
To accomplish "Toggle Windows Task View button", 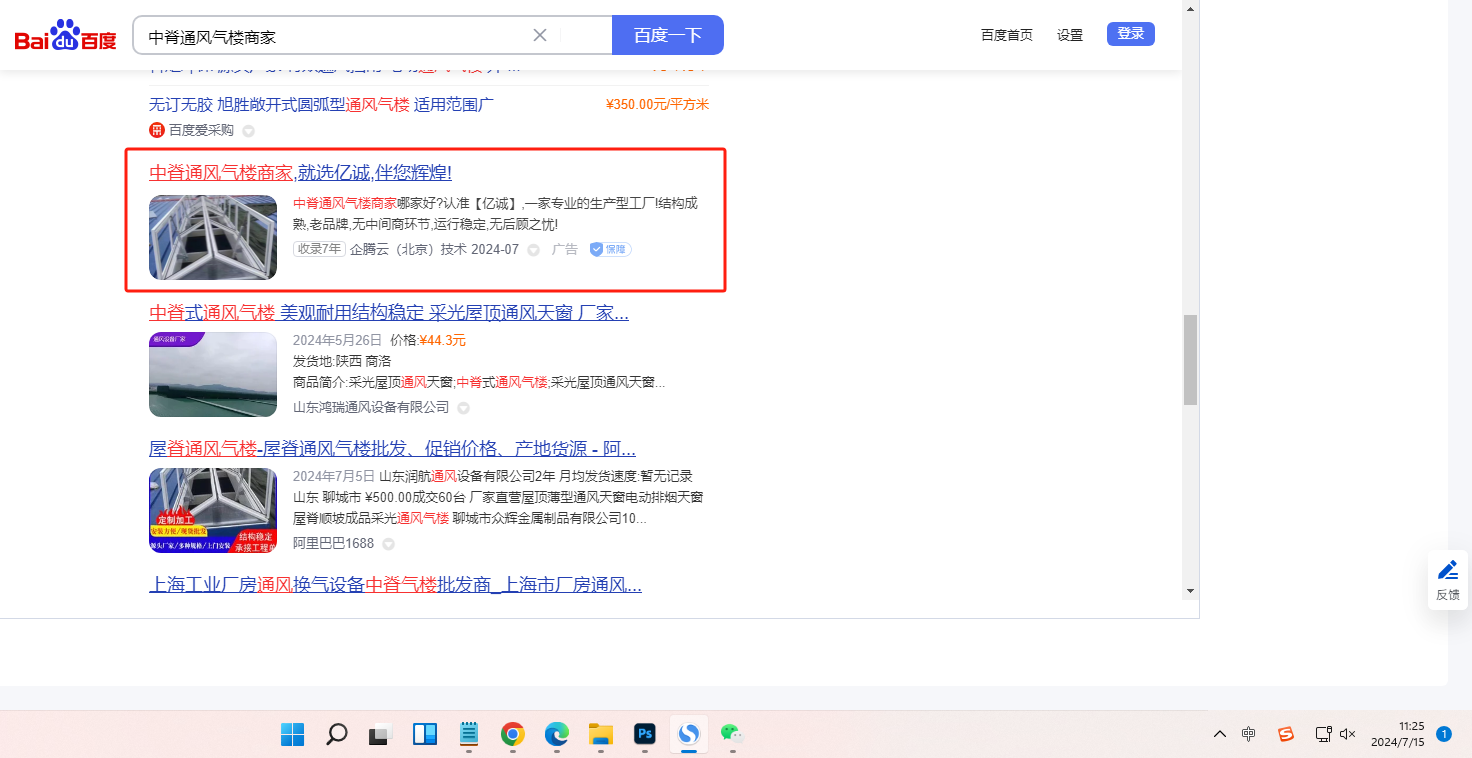I will pyautogui.click(x=380, y=735).
